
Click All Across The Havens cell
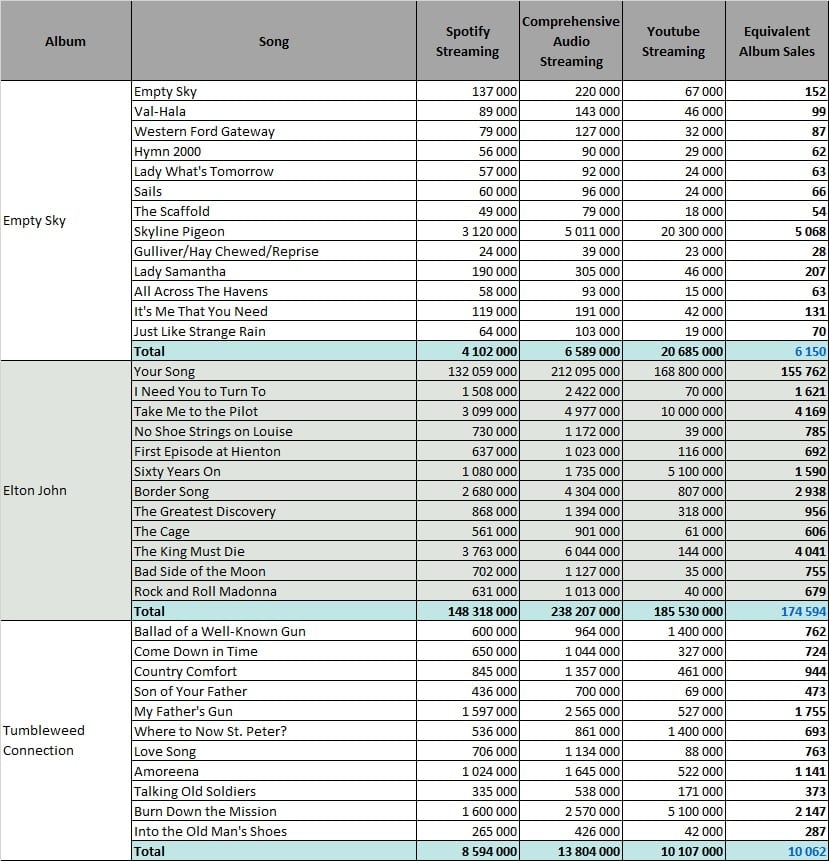[273, 292]
